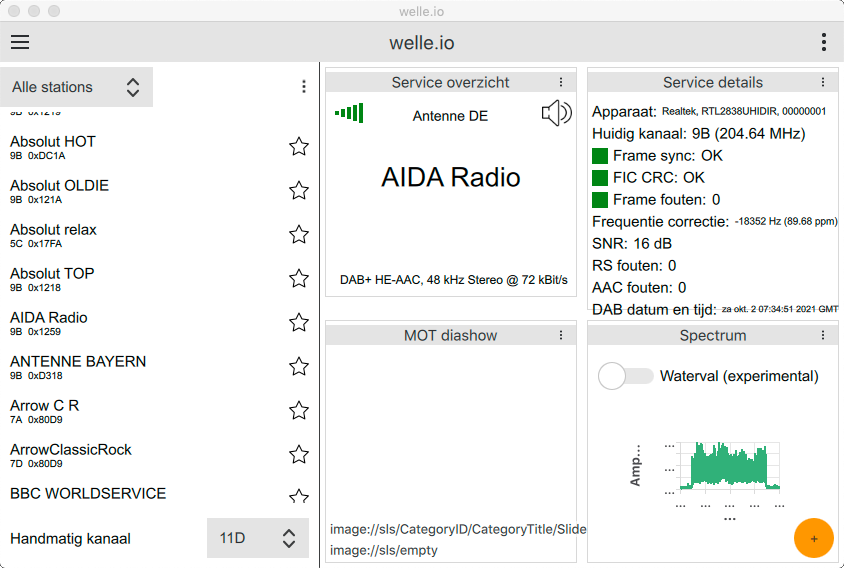Image resolution: width=844 pixels, height=568 pixels.
Task: Click the DAB datum en tijd value
Action: (779, 309)
